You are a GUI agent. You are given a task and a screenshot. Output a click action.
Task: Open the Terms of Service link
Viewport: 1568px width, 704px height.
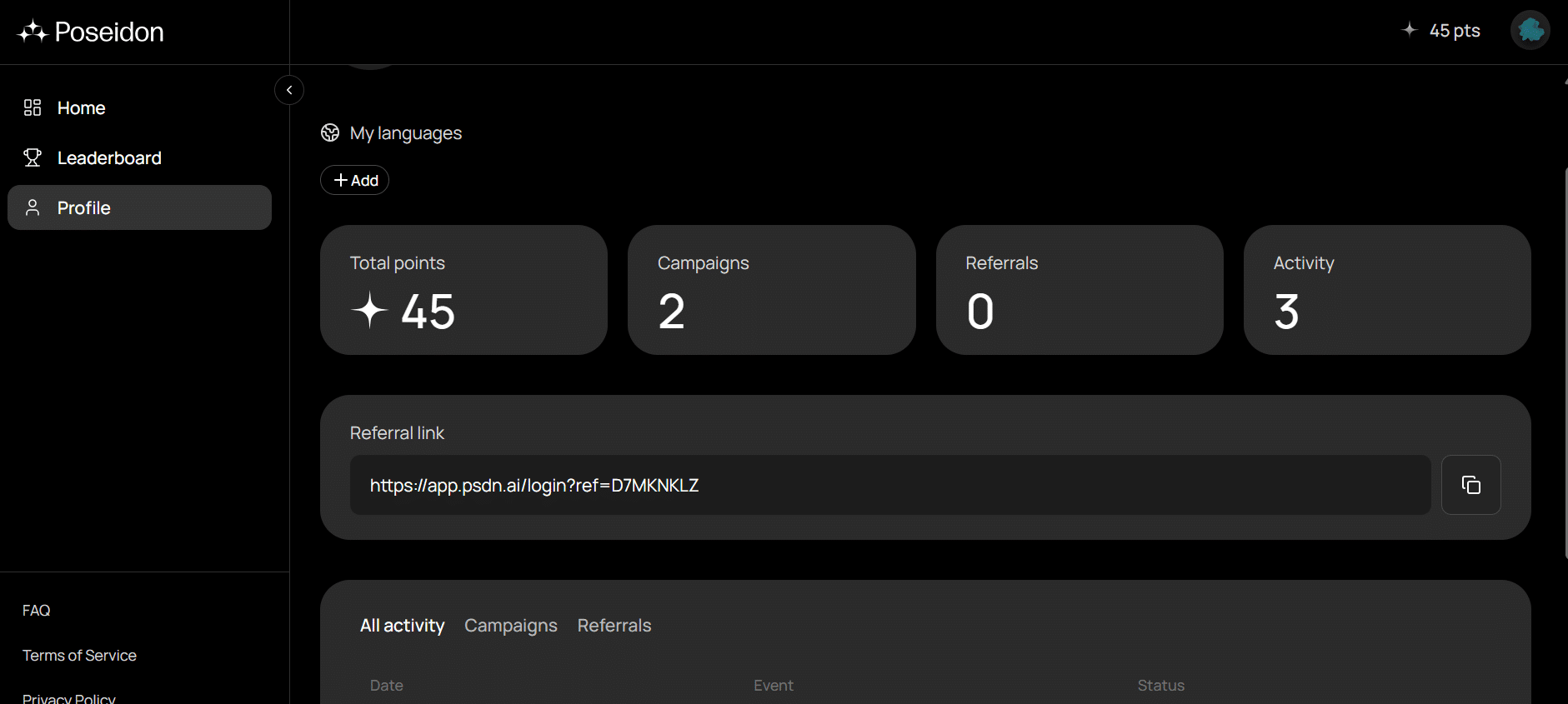tap(79, 656)
